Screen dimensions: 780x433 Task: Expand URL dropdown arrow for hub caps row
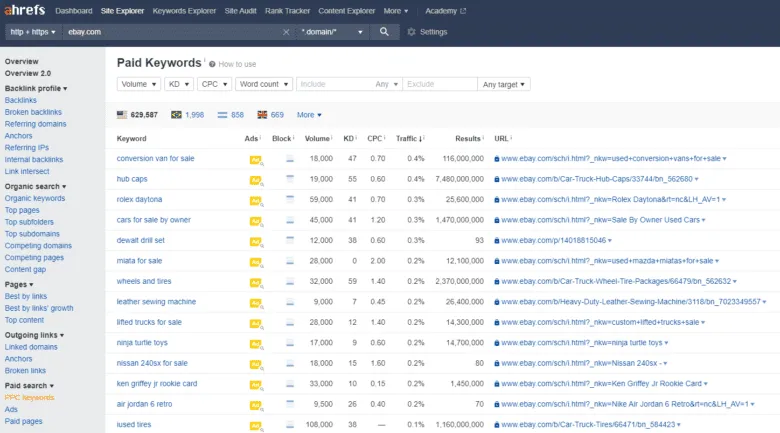(696, 179)
